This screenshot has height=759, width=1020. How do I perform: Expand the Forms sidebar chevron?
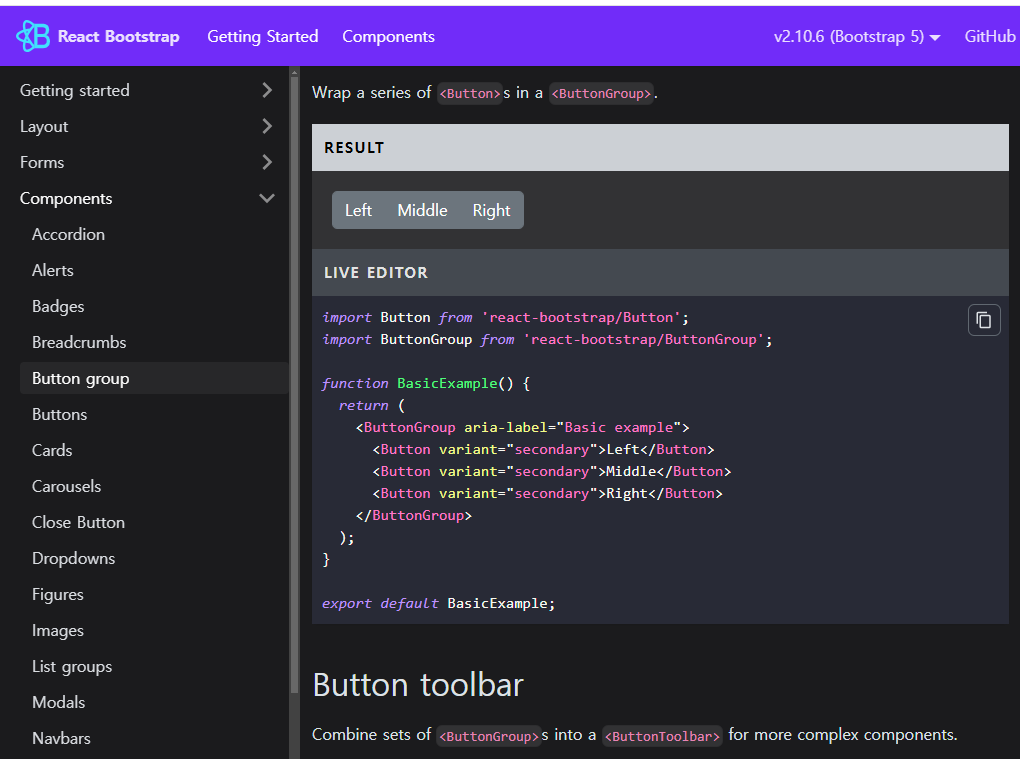[267, 162]
